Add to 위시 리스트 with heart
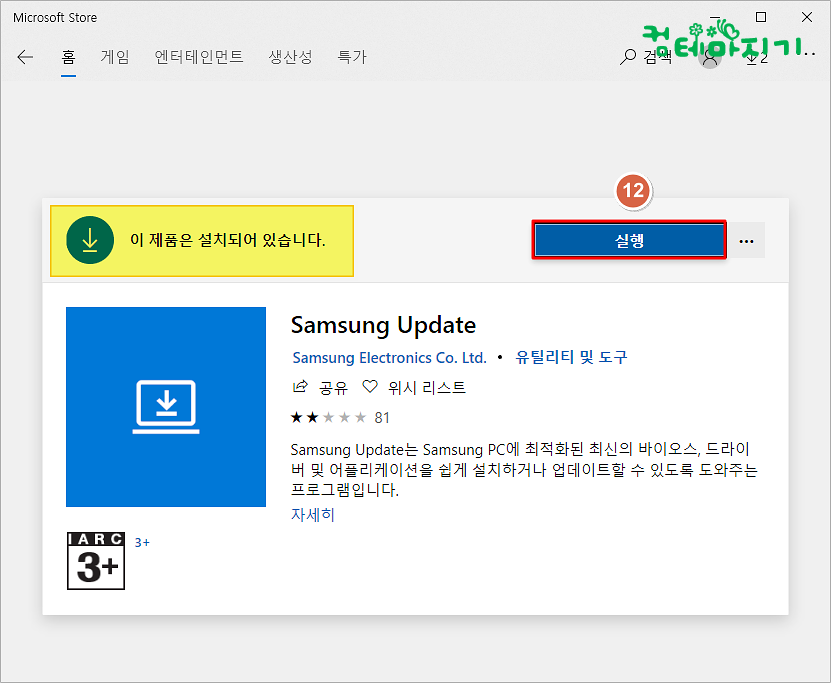 [x=414, y=387]
